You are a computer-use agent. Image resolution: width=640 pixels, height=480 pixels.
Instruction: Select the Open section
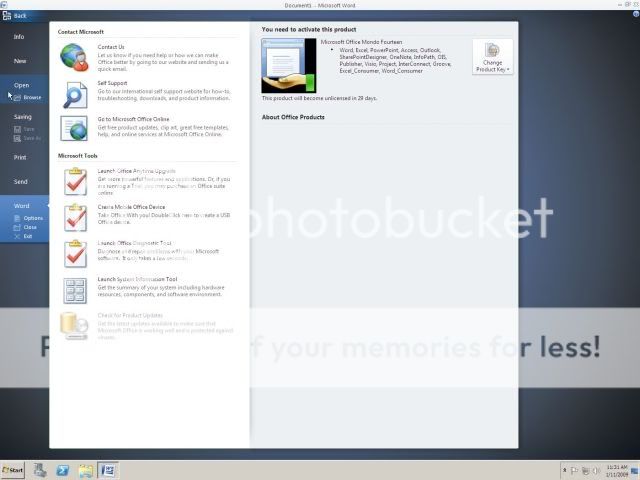tap(21, 85)
